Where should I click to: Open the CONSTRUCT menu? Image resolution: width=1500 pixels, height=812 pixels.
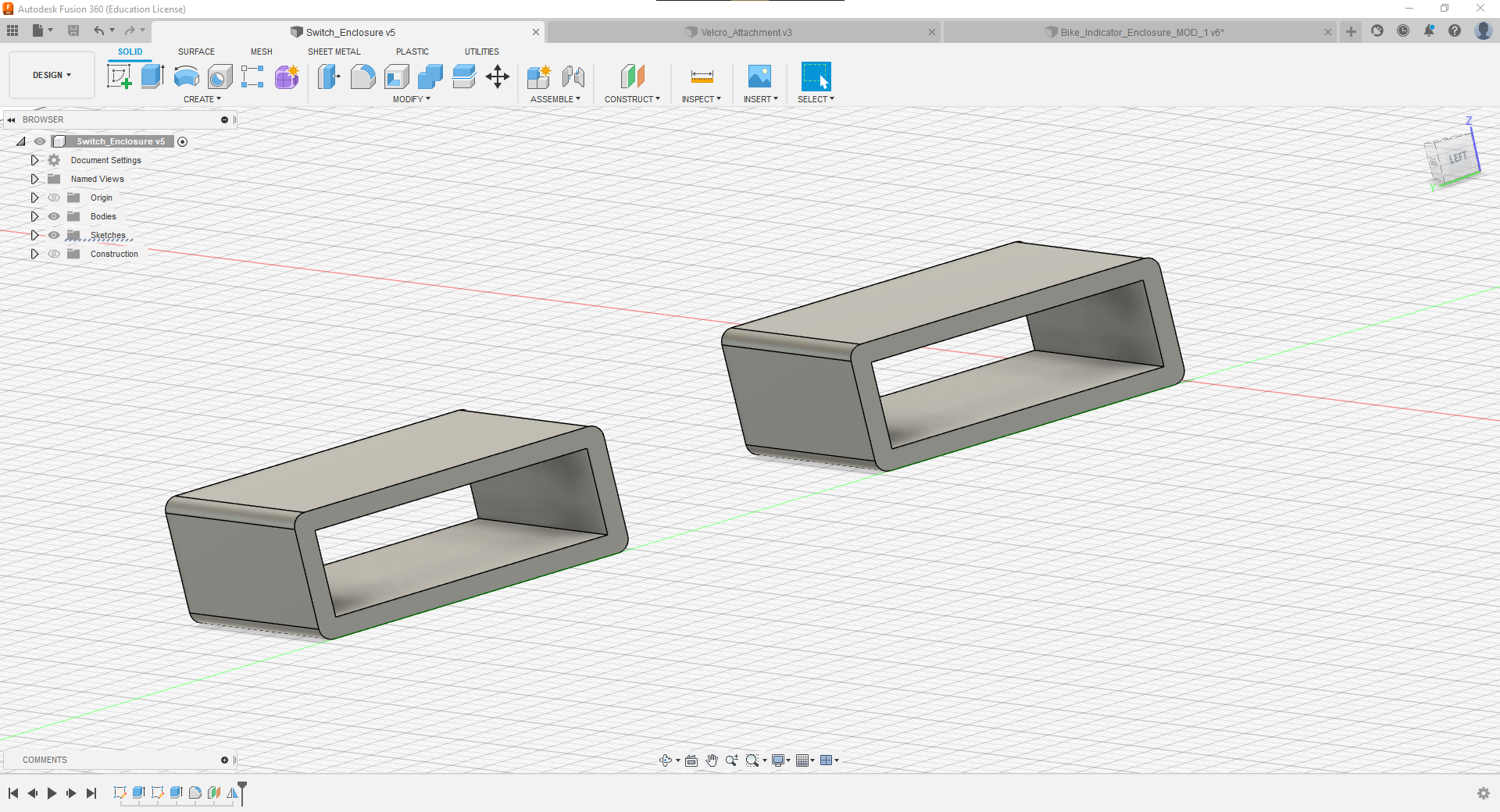[x=632, y=99]
